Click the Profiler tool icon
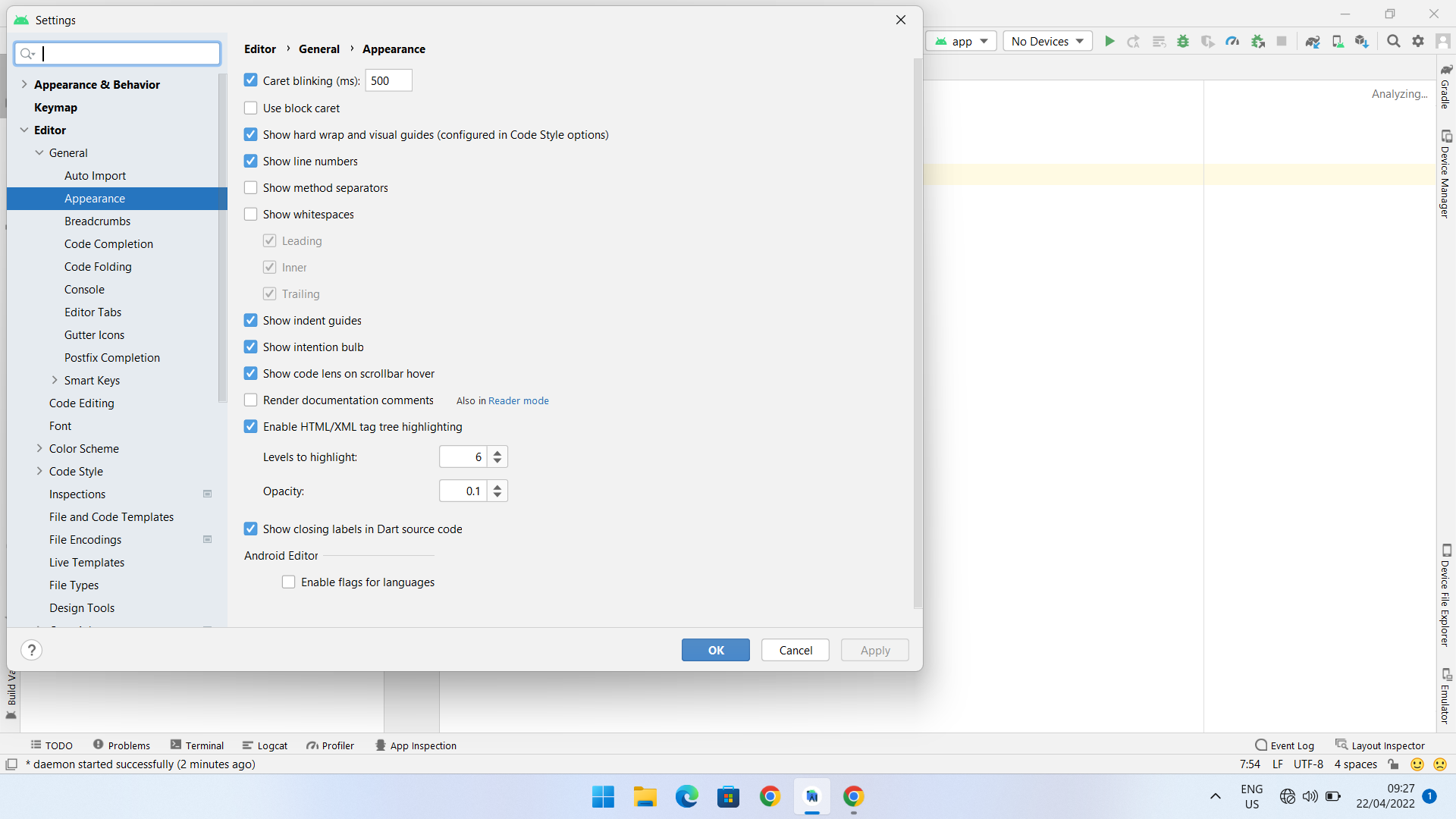The height and width of the screenshot is (819, 1456). click(328, 745)
